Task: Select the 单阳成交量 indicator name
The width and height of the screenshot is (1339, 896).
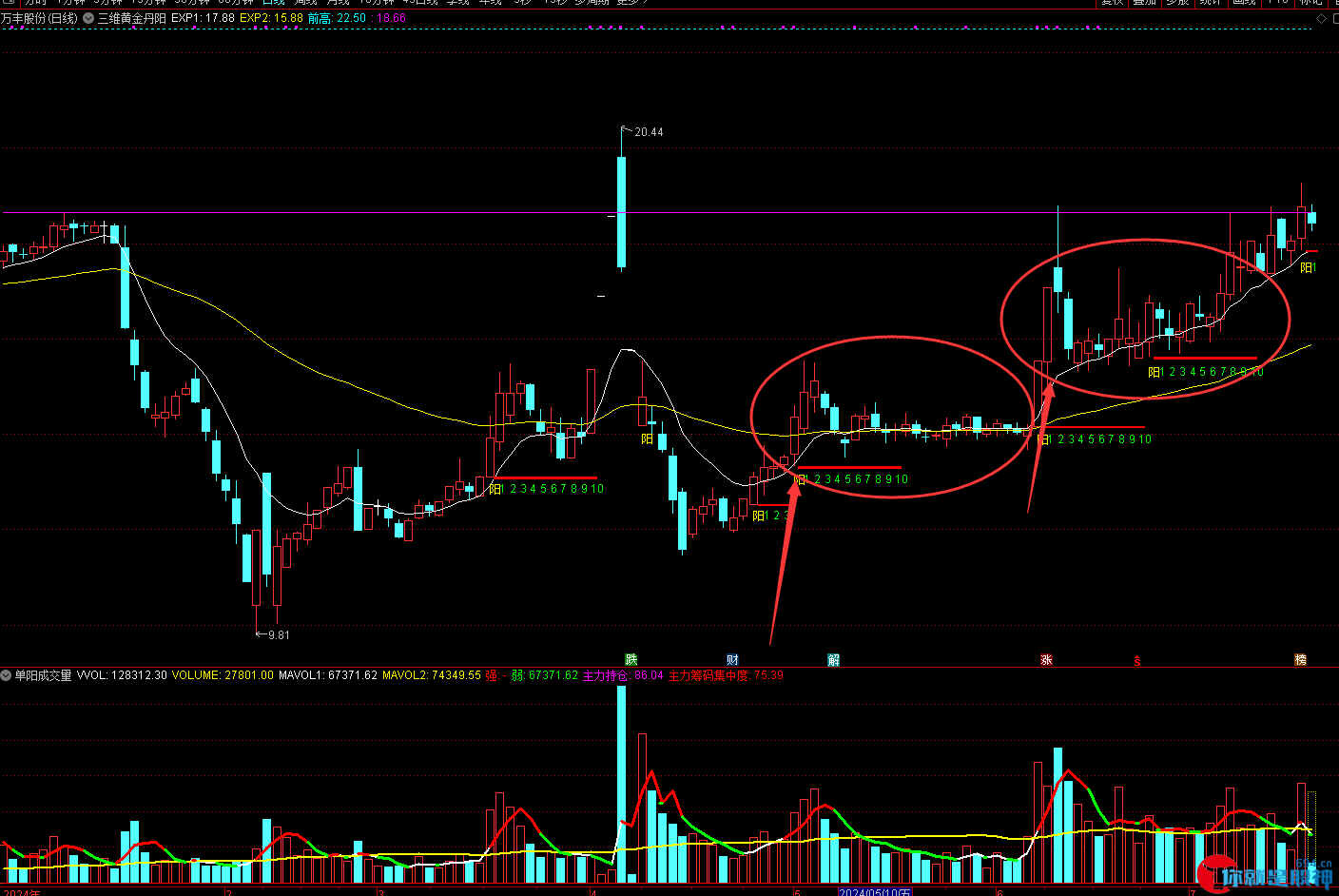Action: tap(43, 675)
